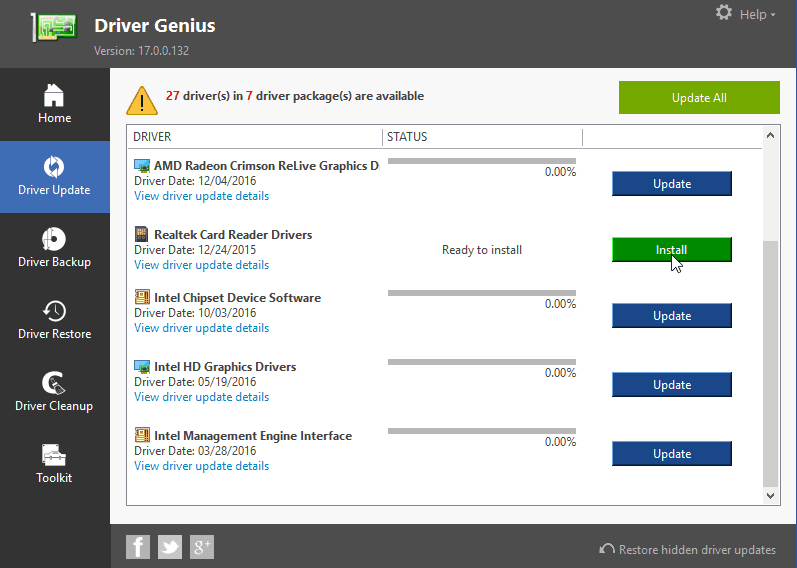Click the vertical scrollbar thumb
797x568 pixels.
coord(771,364)
